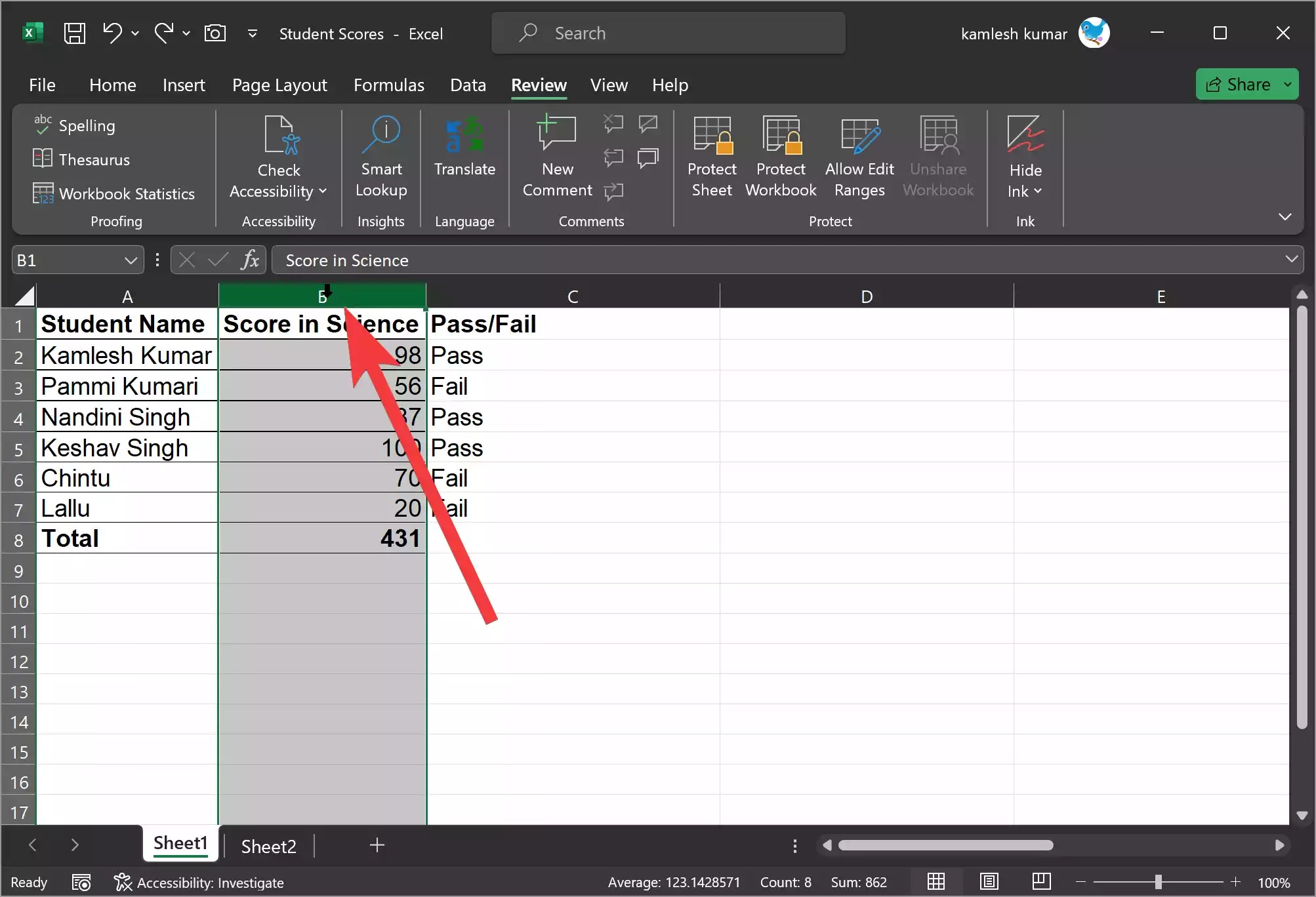Open the Sheet2 worksheet tab

pos(268,846)
